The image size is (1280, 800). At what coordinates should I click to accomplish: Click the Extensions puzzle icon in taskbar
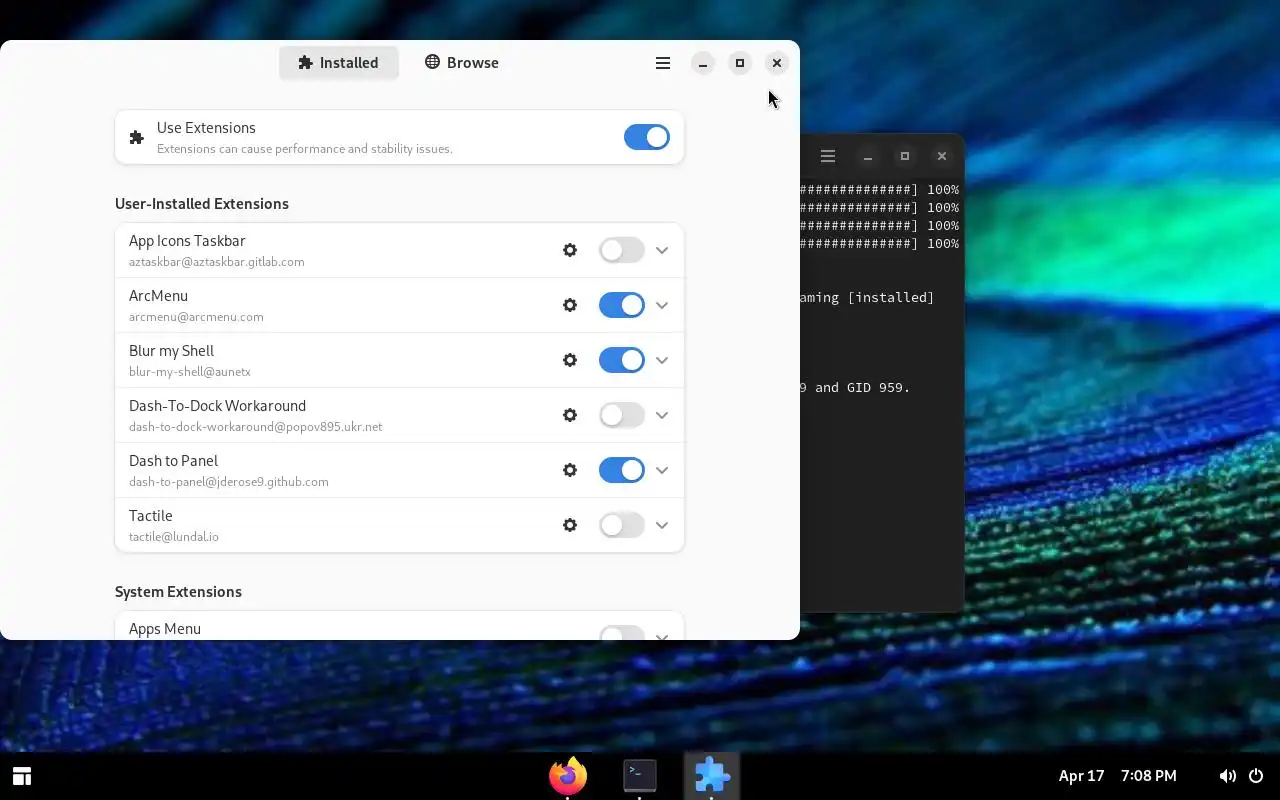click(712, 775)
